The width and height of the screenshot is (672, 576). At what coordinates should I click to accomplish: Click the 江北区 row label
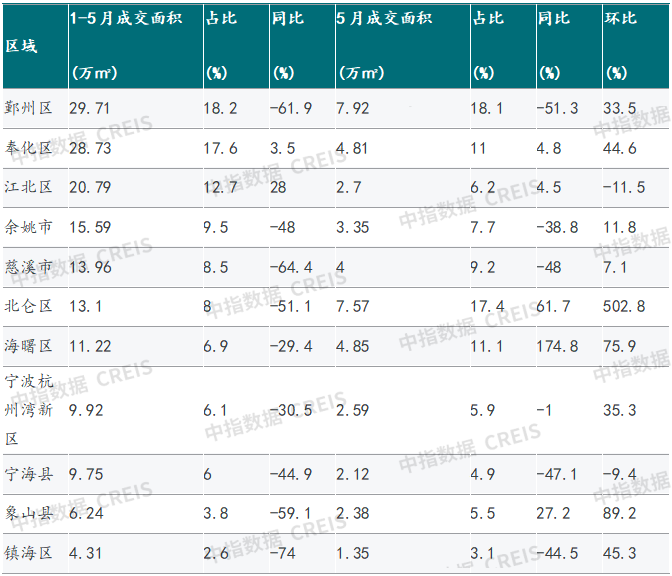point(28,187)
